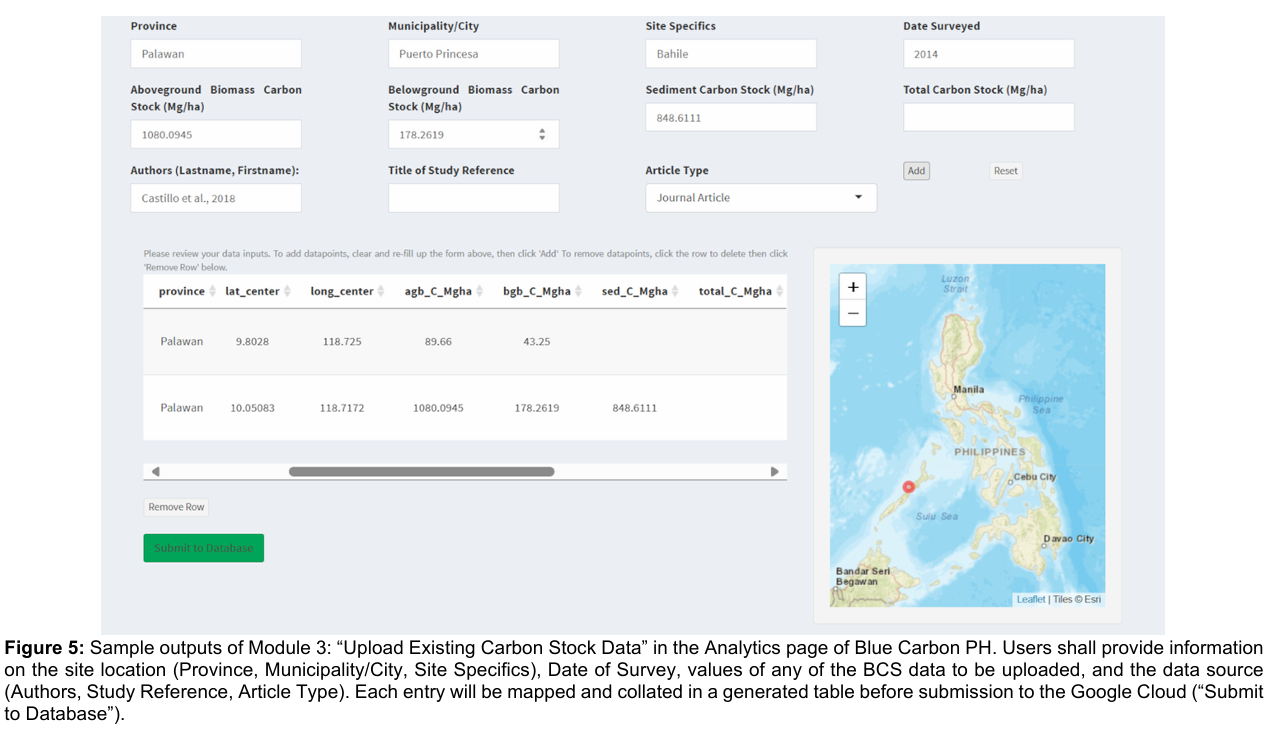Adjust Belowground Biomass value with the stepper arrows
This screenshot has height=730, width=1278.
tap(542, 134)
